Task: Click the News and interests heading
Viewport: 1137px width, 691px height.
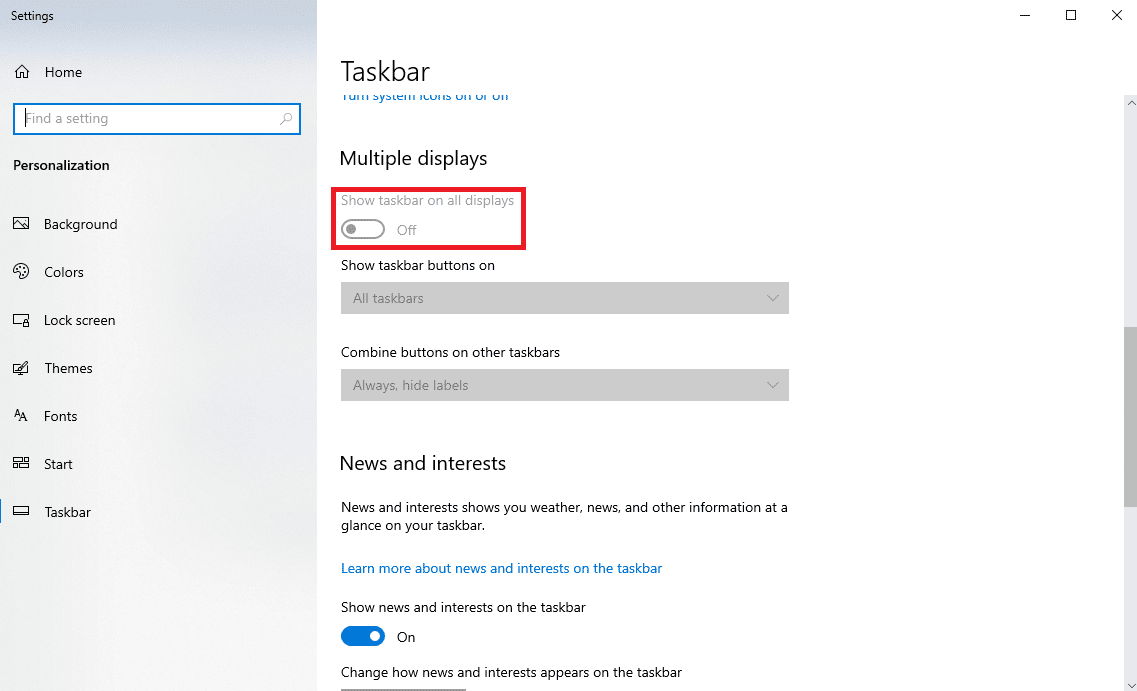Action: (423, 463)
